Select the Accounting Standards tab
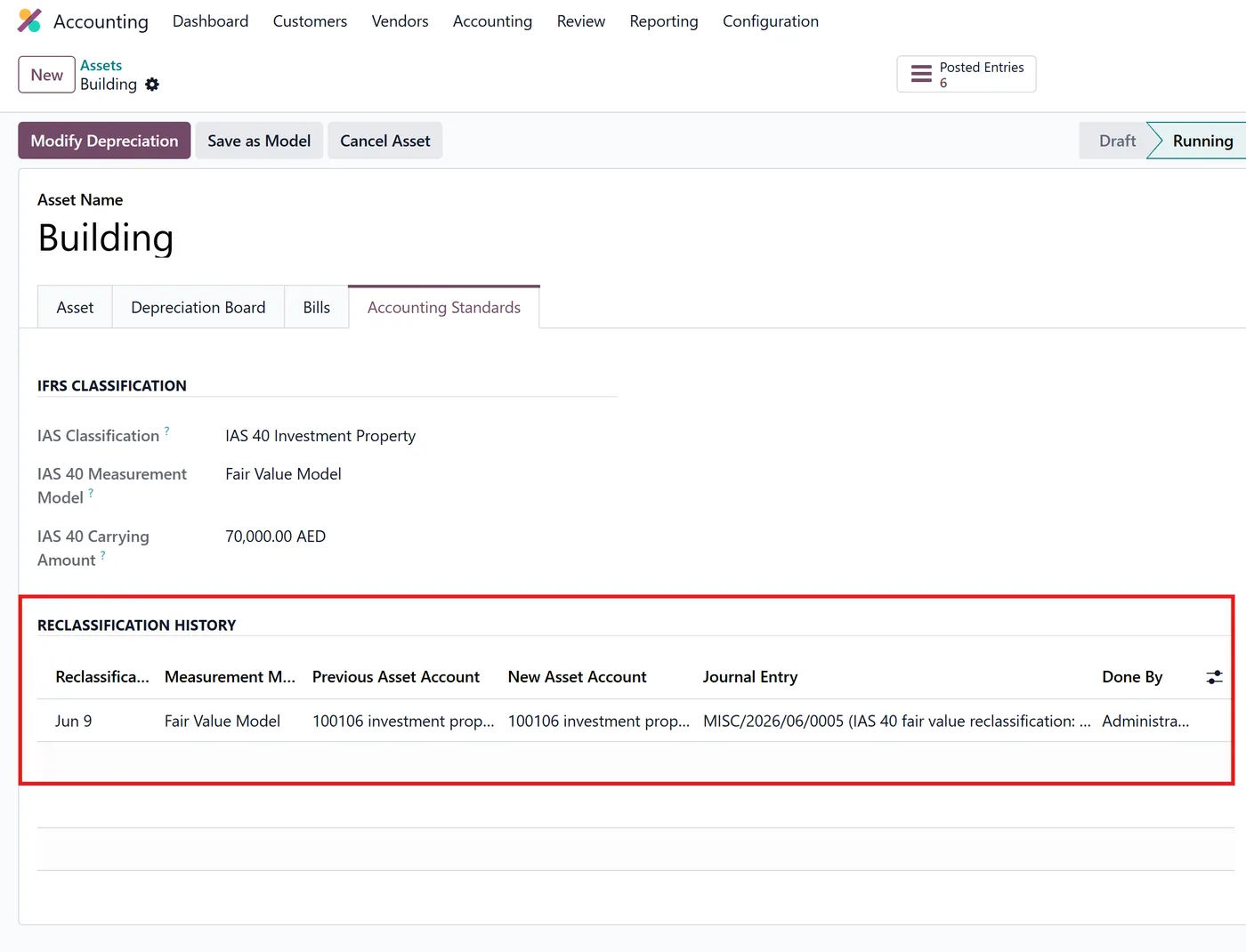The height and width of the screenshot is (952, 1246). click(444, 307)
